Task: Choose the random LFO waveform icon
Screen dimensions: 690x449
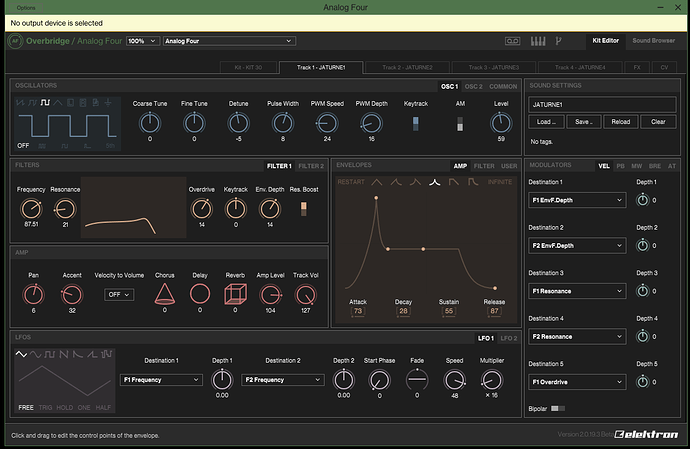Action: [106, 354]
